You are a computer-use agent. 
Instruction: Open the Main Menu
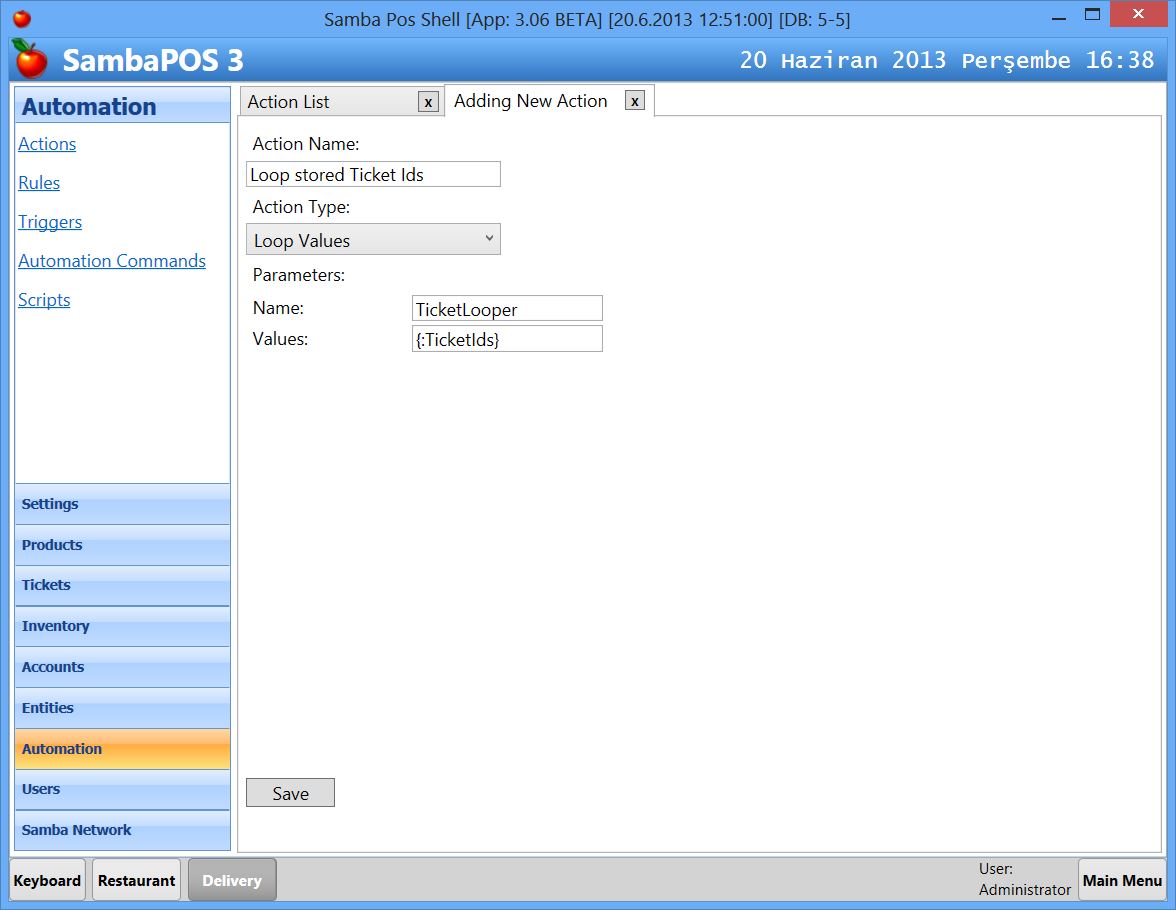[1122, 880]
